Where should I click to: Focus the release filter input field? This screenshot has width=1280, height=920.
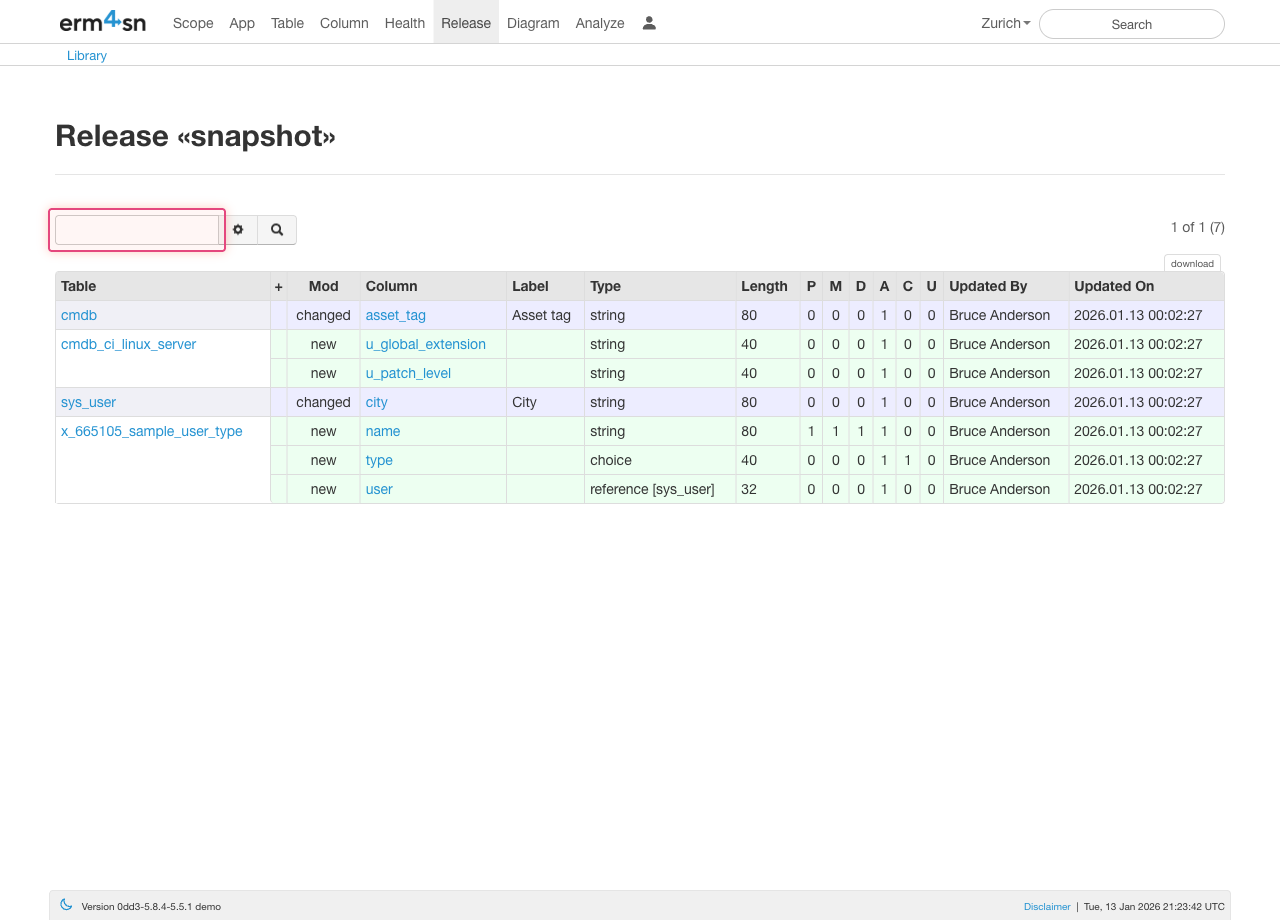tap(137, 230)
